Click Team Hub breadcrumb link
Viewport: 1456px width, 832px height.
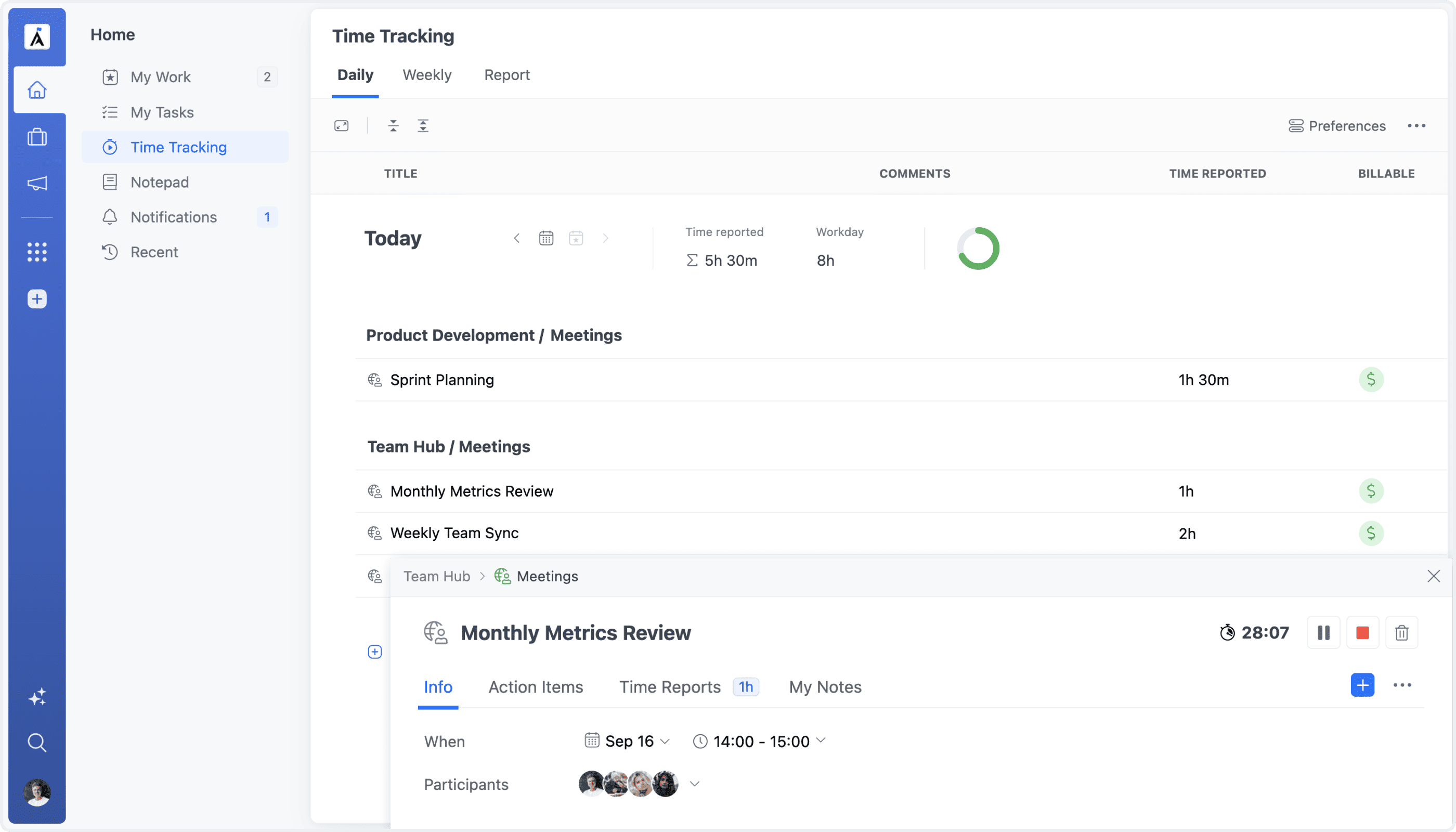pyautogui.click(x=437, y=576)
